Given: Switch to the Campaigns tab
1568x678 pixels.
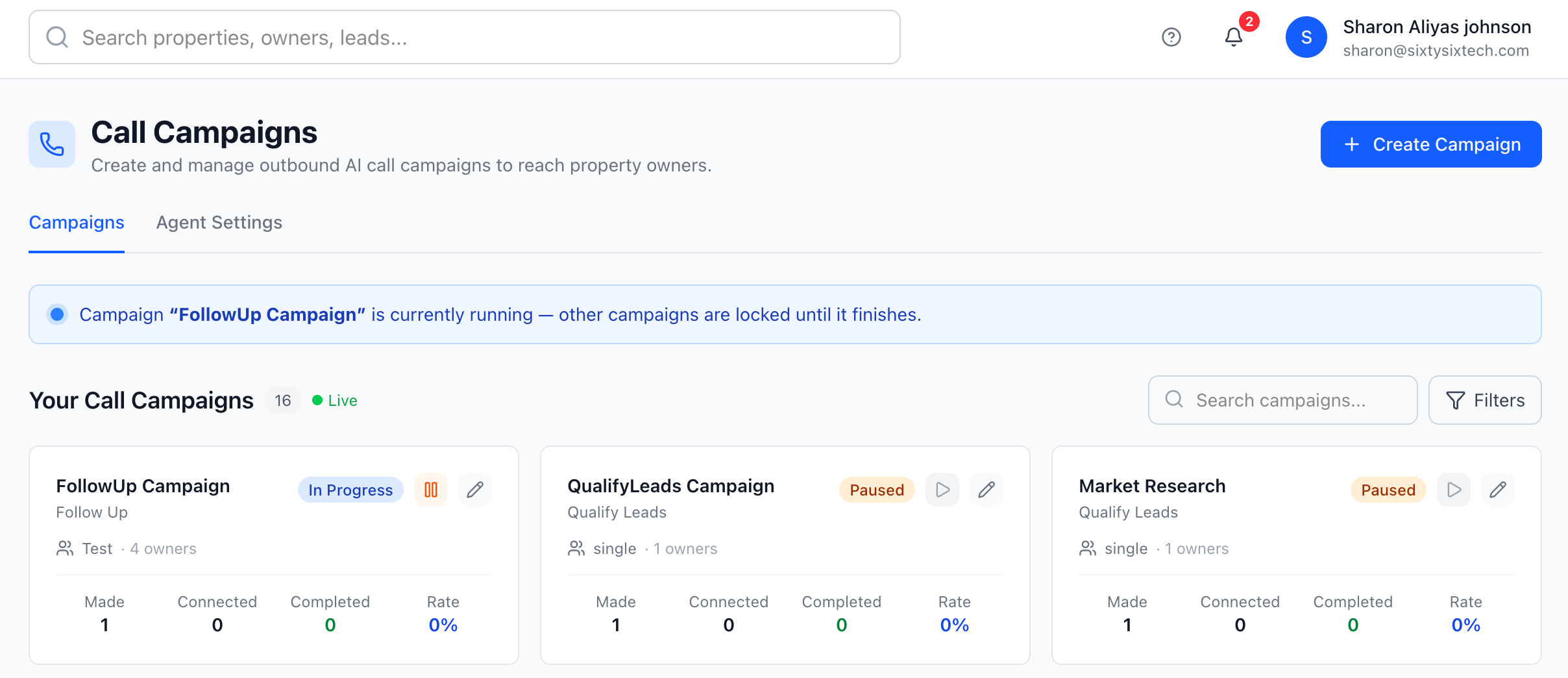Looking at the screenshot, I should (x=77, y=223).
